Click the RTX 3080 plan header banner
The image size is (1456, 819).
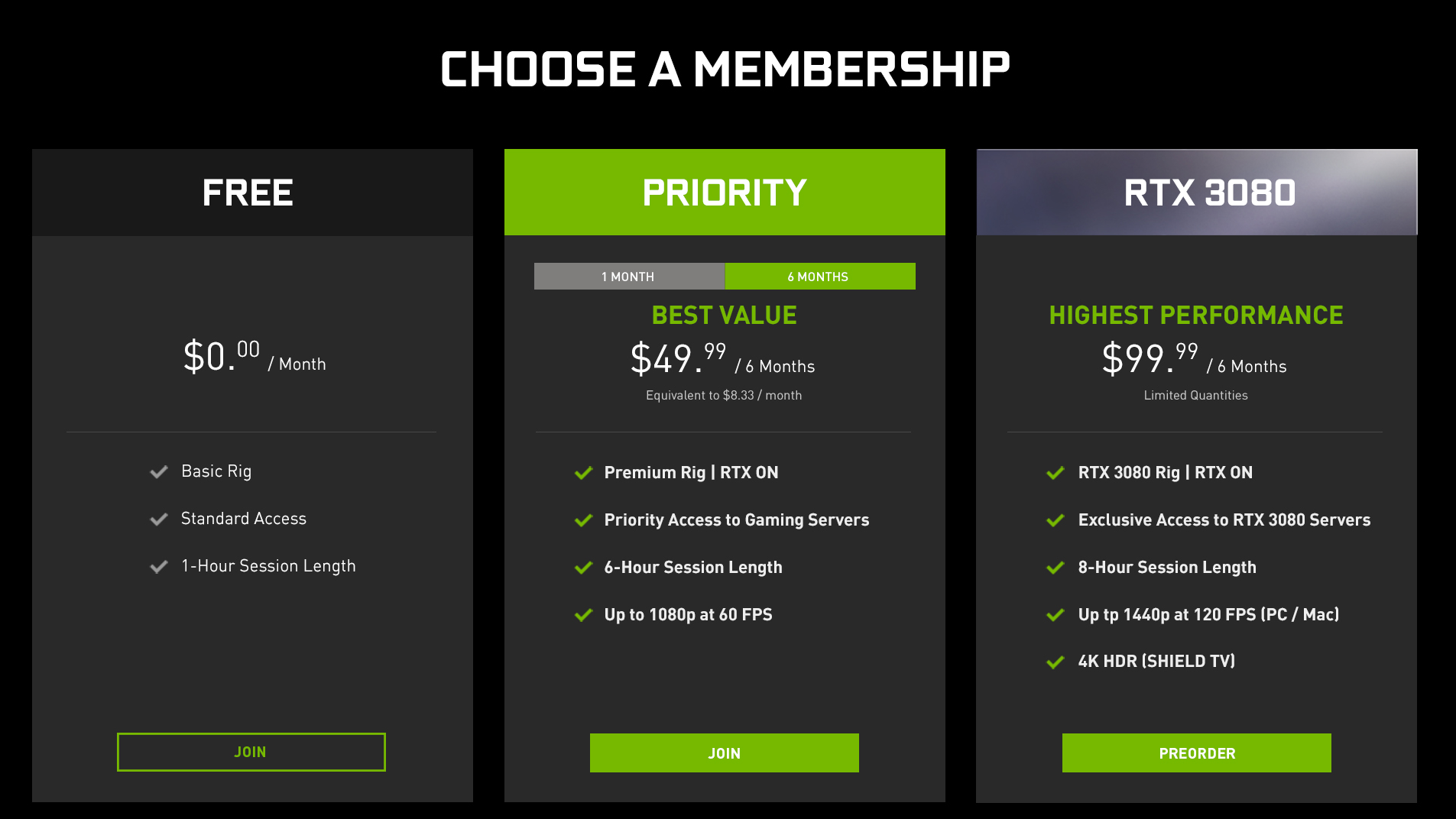1196,193
